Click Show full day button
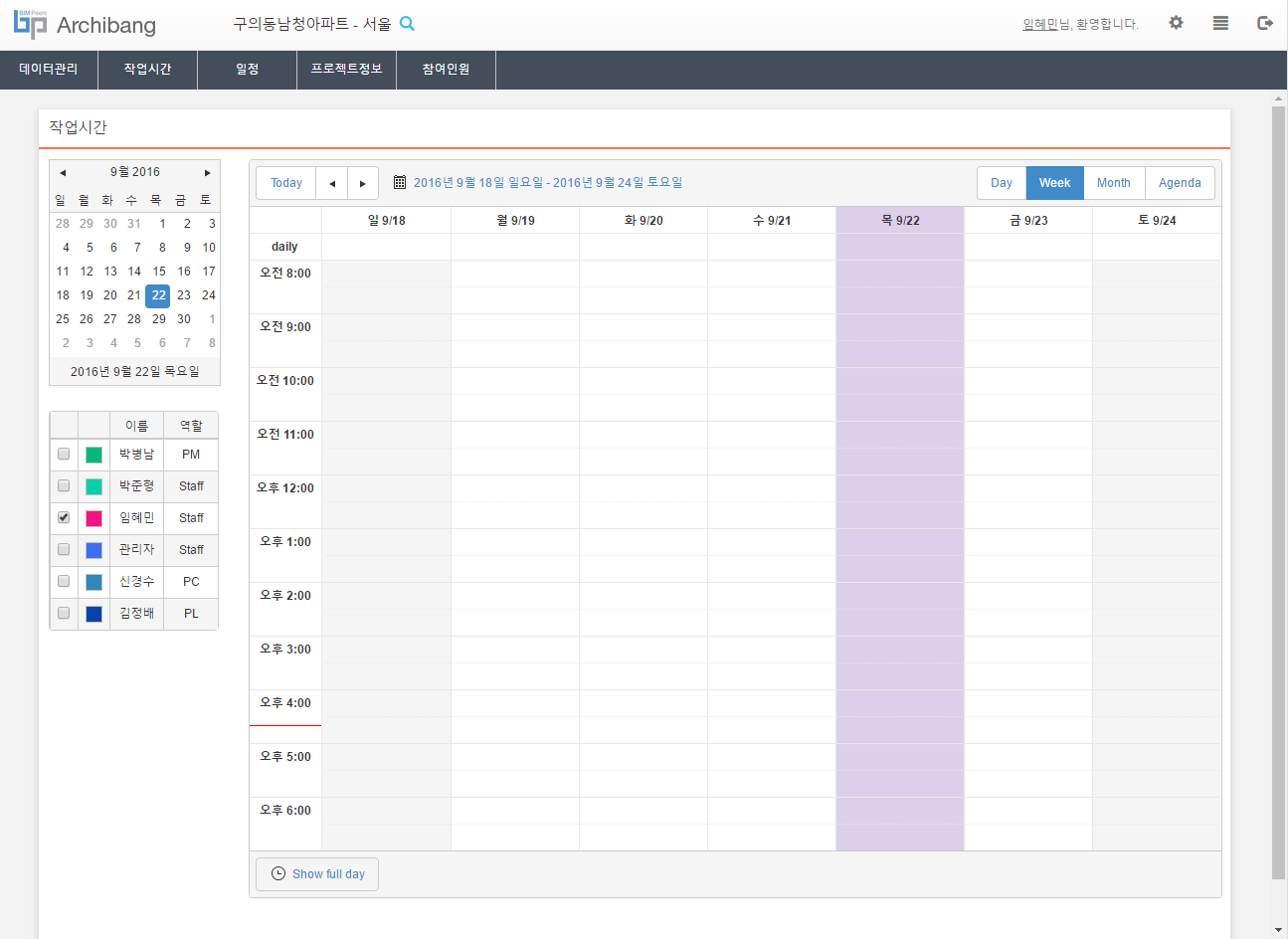 click(317, 874)
